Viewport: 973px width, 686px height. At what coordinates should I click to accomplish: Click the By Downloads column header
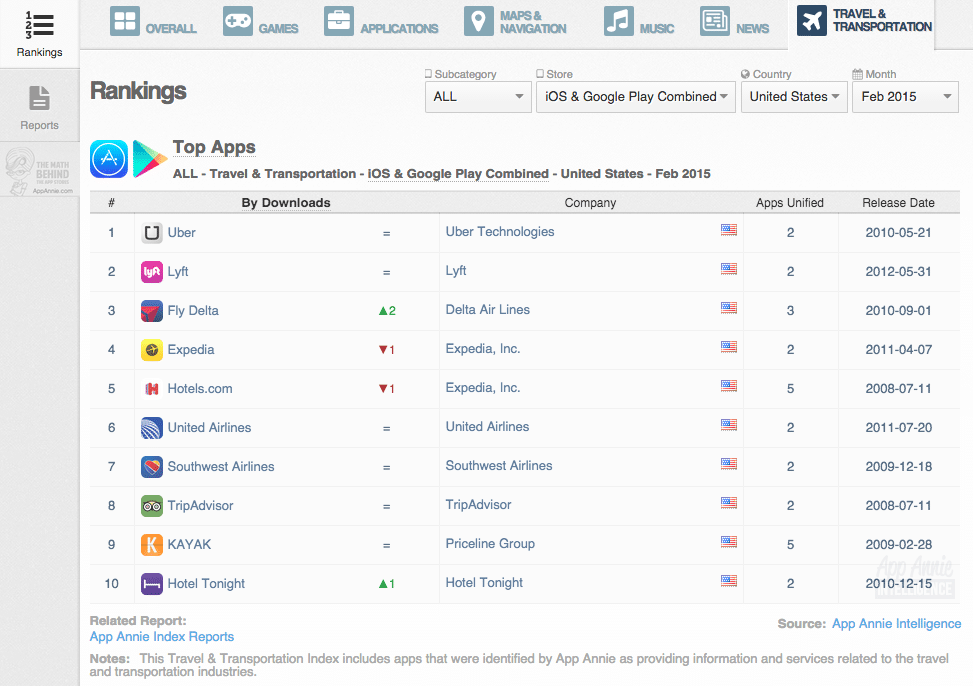(286, 203)
